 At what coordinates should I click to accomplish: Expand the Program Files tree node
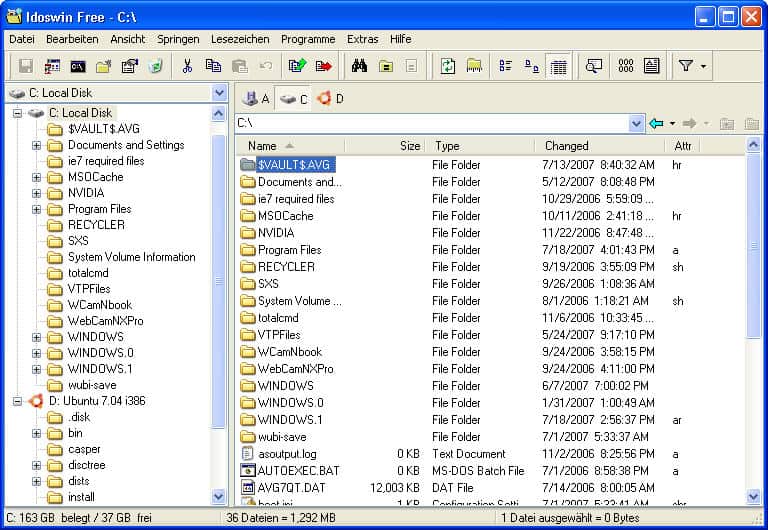(x=37, y=209)
